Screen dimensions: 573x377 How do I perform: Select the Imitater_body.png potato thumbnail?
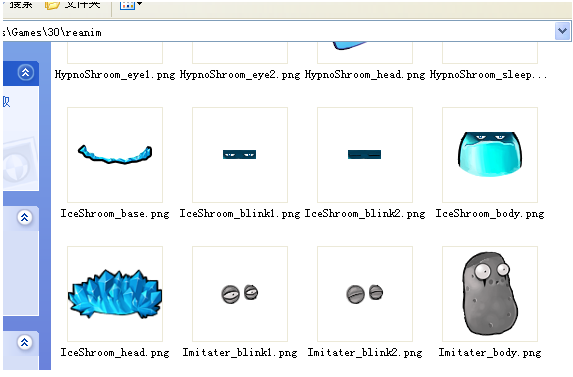(x=490, y=294)
